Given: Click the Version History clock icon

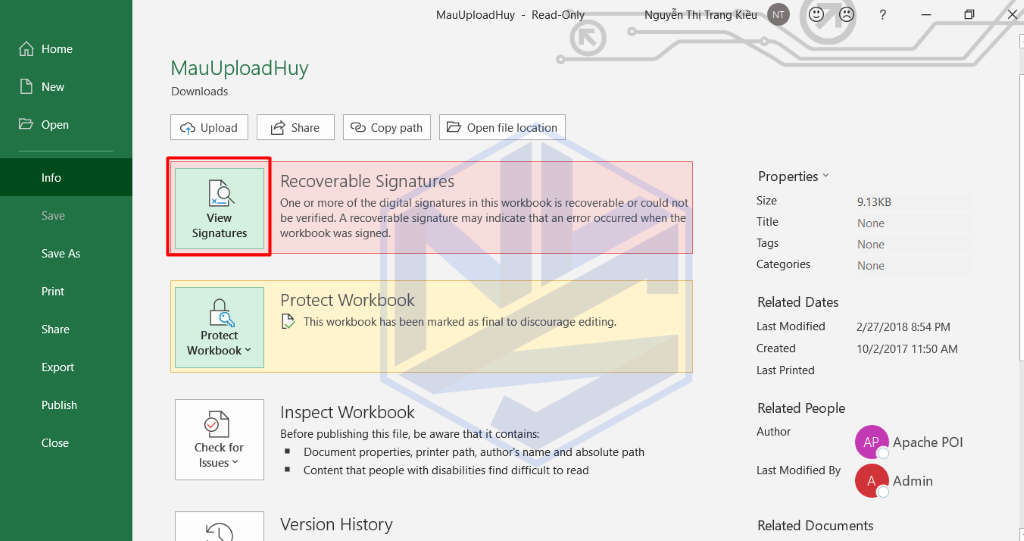Looking at the screenshot, I should click(219, 531).
